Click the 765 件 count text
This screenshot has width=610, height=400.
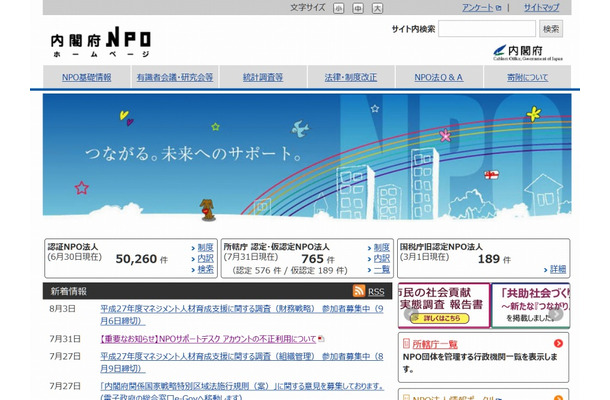pyautogui.click(x=318, y=259)
